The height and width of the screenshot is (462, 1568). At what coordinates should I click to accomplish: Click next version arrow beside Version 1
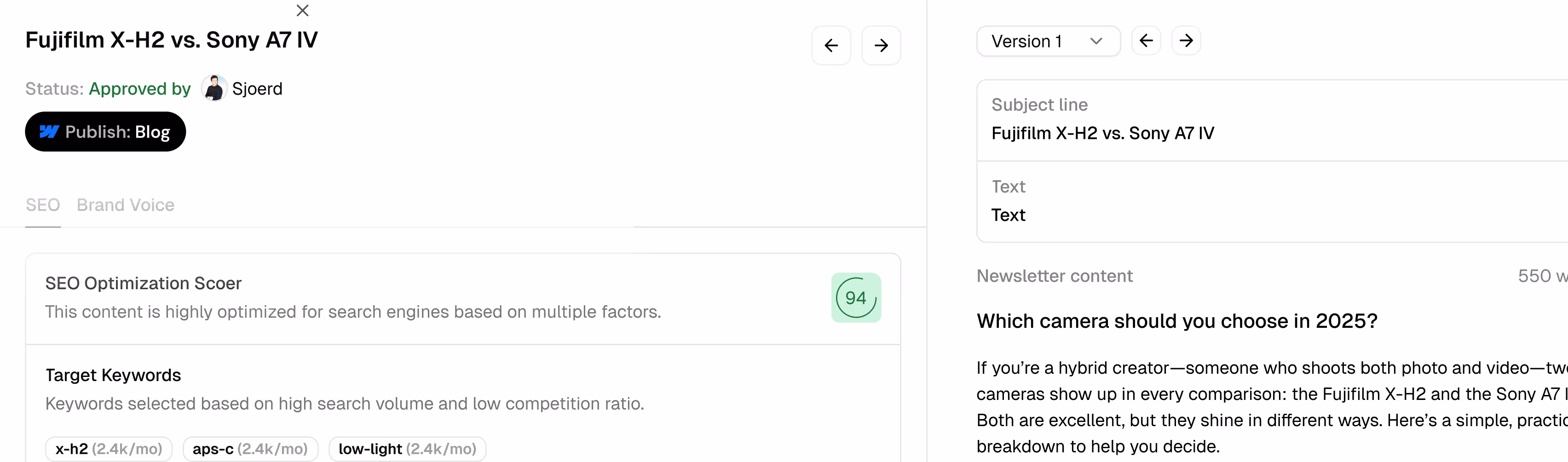coord(1186,41)
